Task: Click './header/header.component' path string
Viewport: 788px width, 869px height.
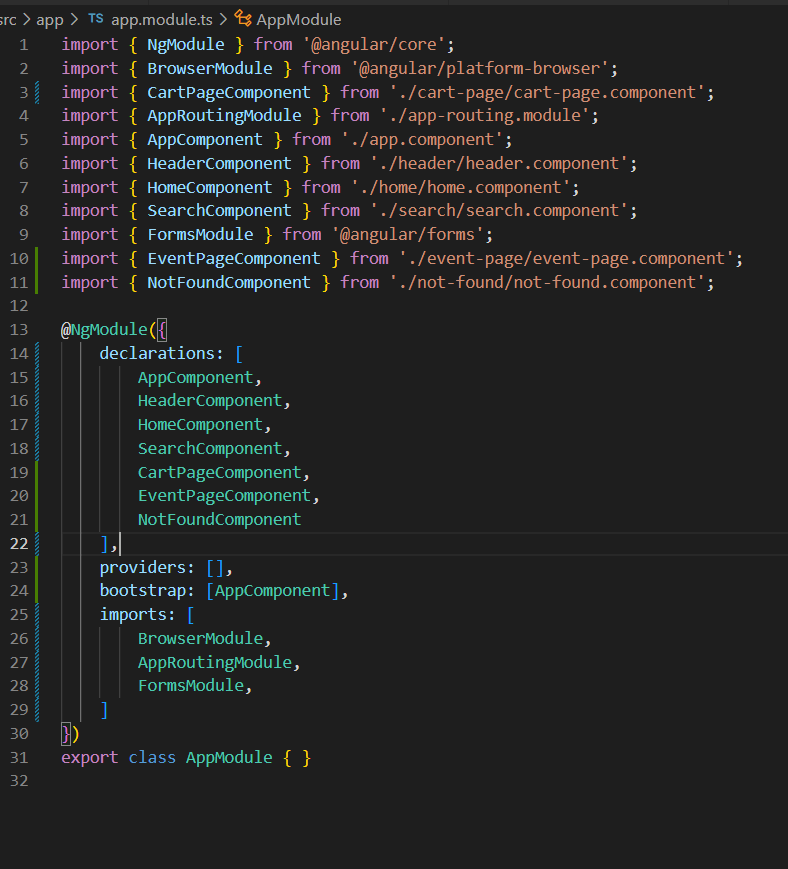Action: tap(499, 164)
